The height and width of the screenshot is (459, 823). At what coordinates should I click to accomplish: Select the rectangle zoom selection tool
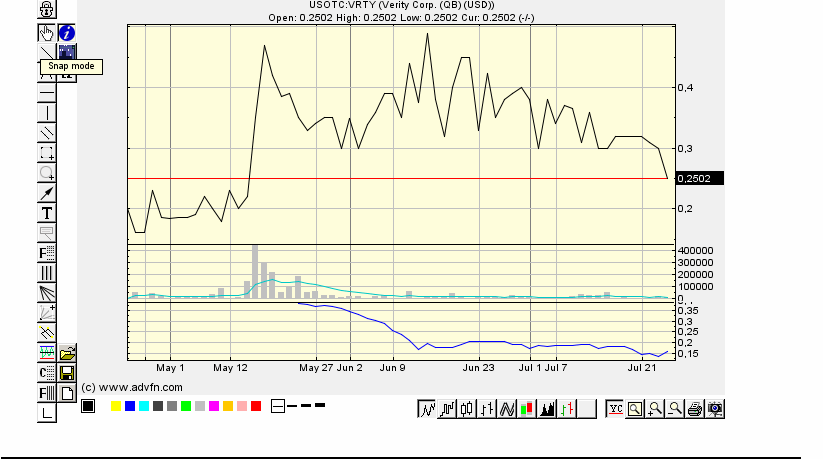tap(46, 153)
